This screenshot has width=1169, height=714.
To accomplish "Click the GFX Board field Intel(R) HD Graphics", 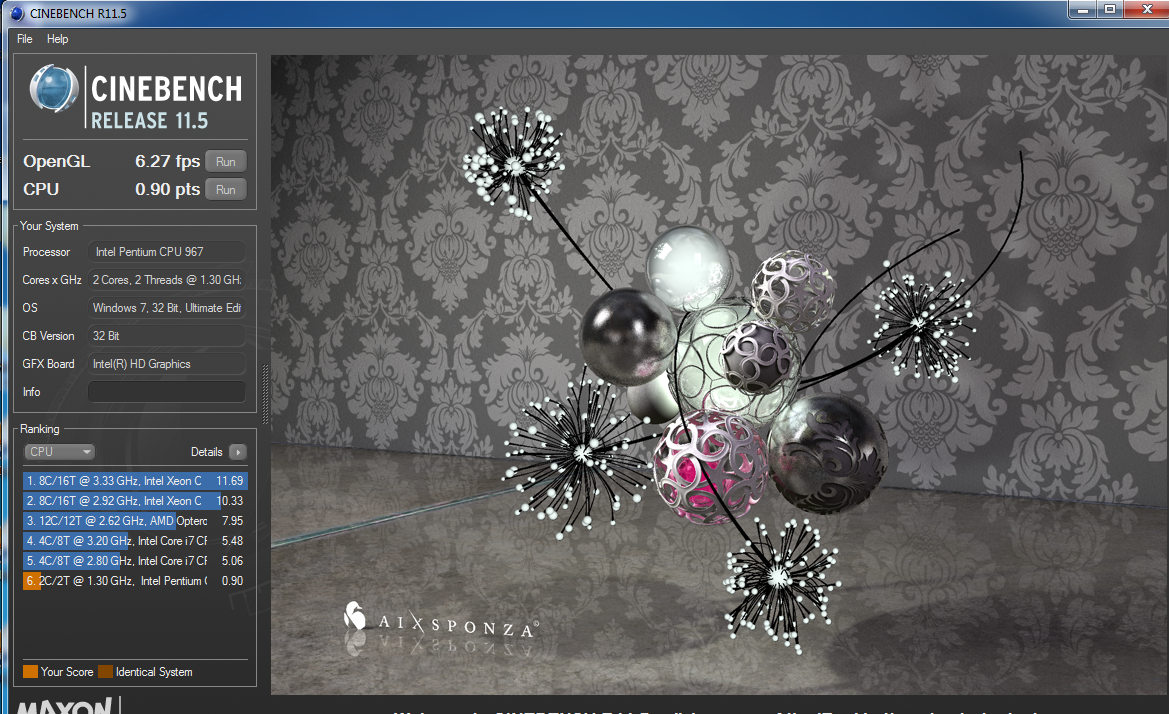I will [167, 364].
